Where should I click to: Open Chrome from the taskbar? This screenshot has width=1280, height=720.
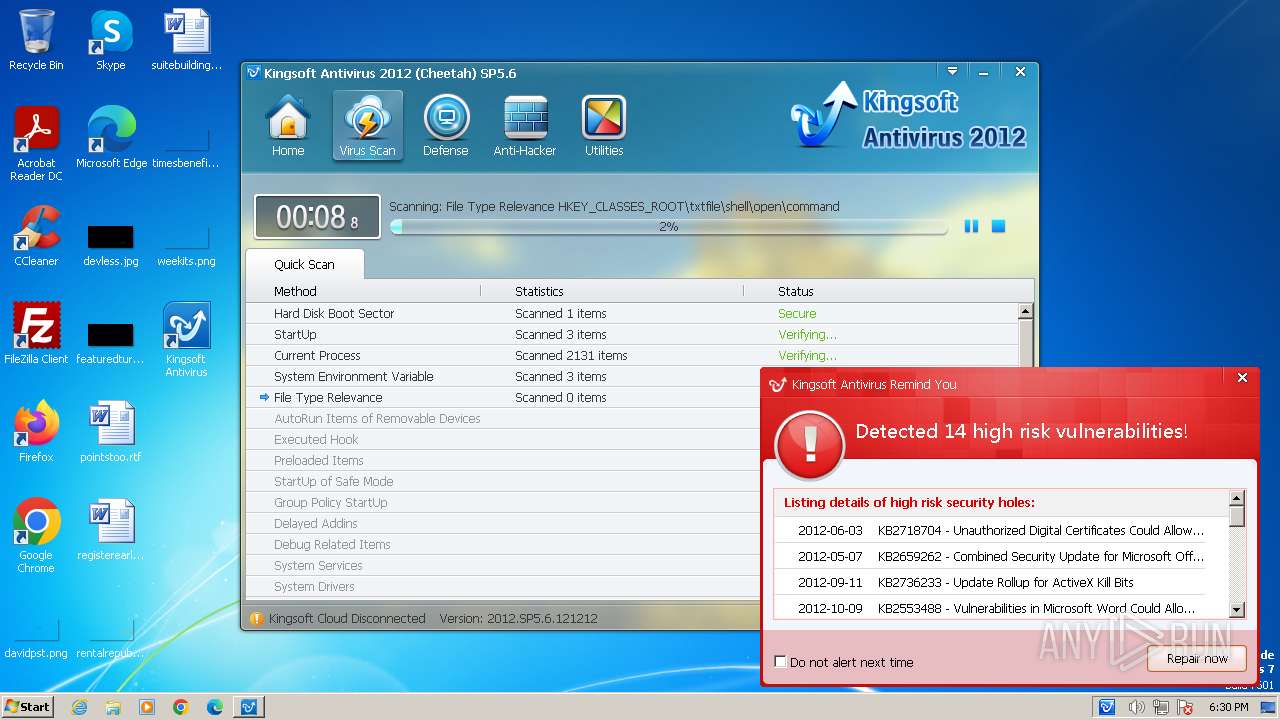pyautogui.click(x=181, y=707)
